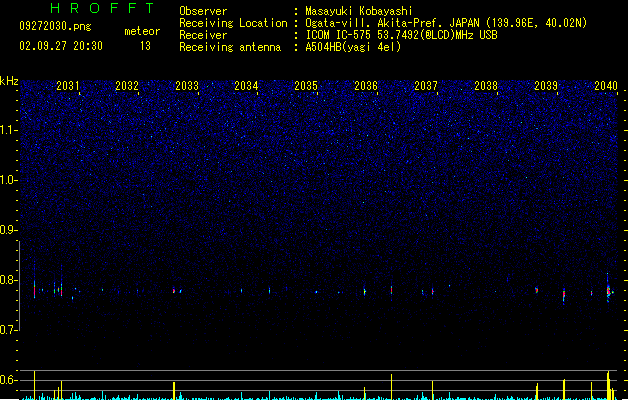This screenshot has height=400, width=629.
Task: Click the 2031 time marker
Action: [x=67, y=86]
